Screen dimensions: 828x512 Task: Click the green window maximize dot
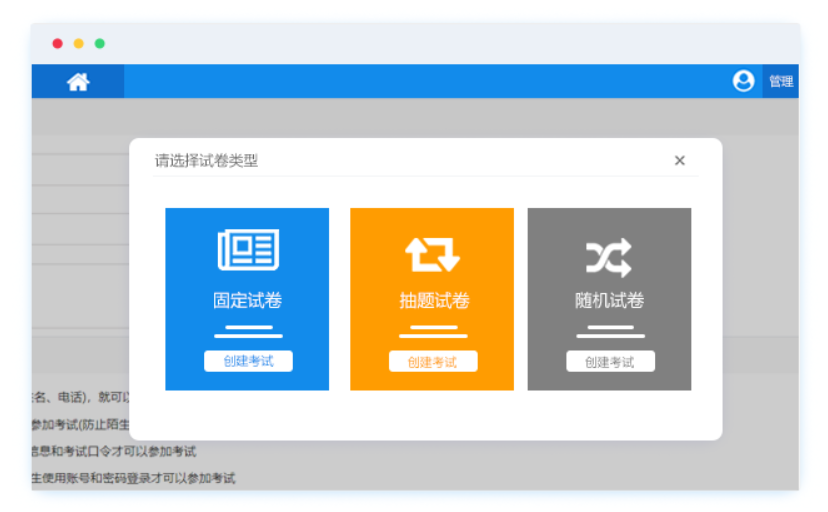[100, 44]
